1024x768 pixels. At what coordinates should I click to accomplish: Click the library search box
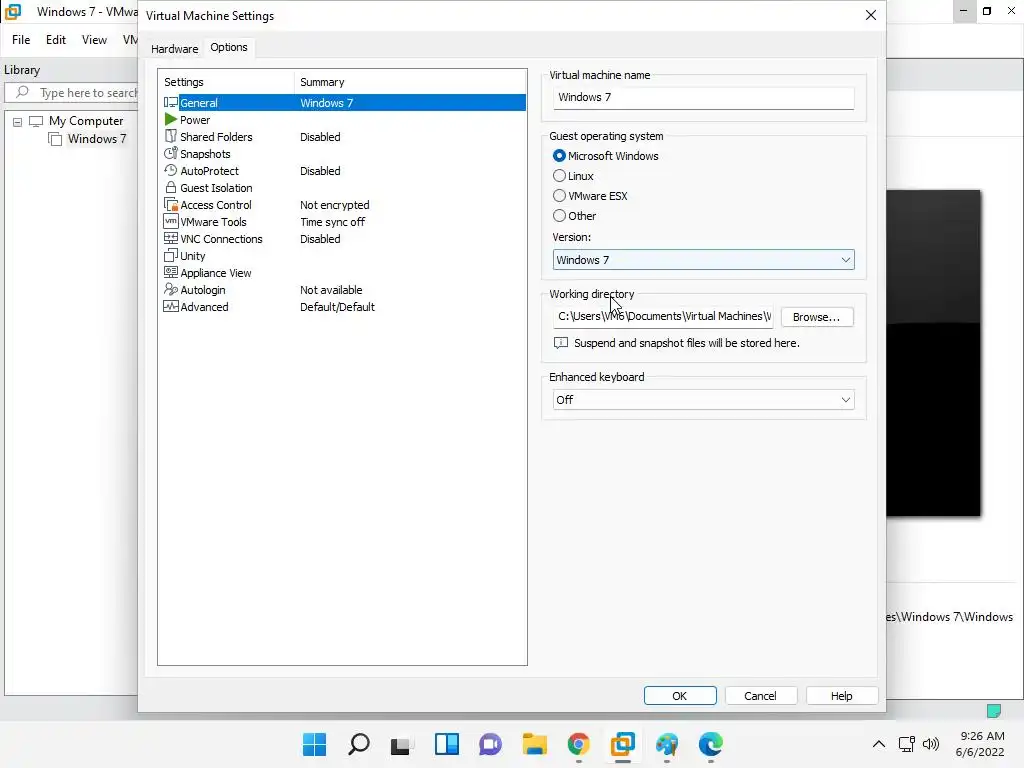(x=73, y=93)
